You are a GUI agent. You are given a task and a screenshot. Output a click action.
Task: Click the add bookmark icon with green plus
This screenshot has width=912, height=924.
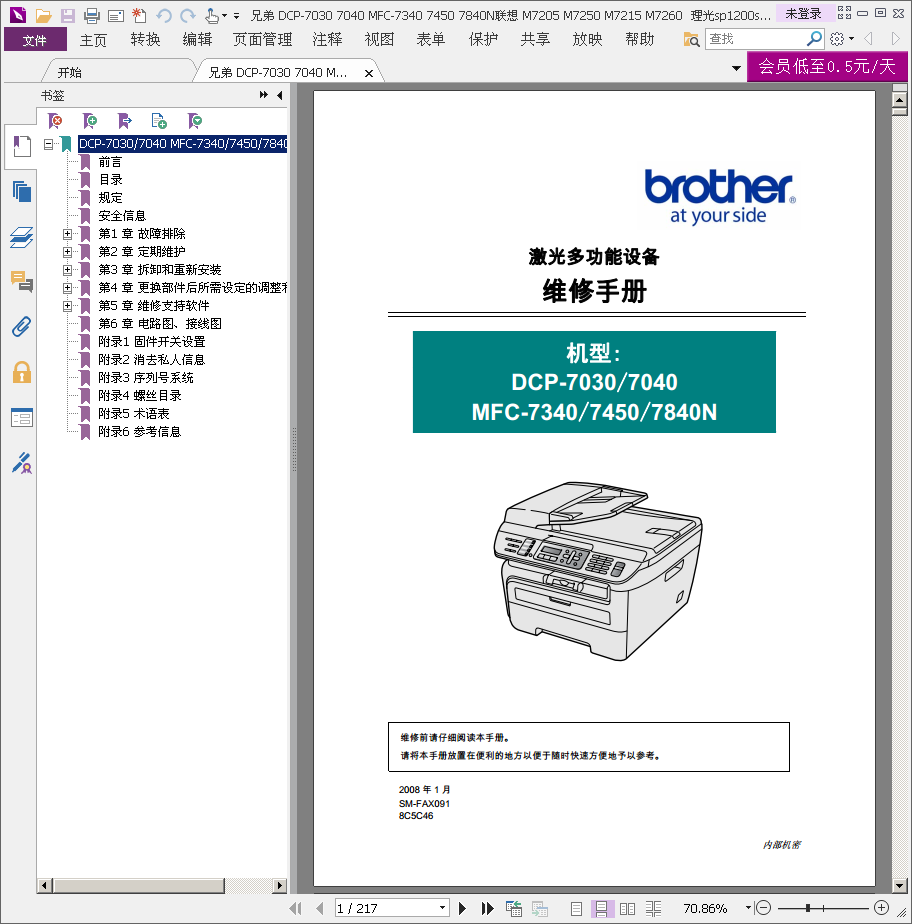point(90,121)
